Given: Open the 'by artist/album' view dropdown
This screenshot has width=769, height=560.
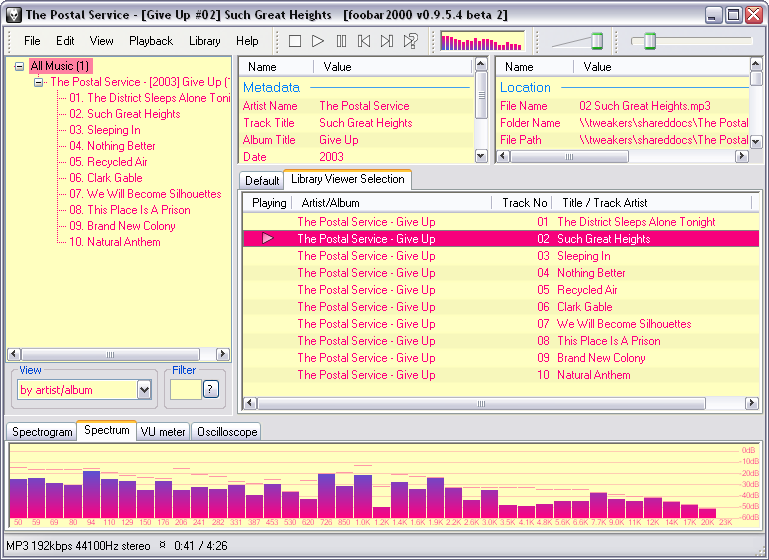Looking at the screenshot, I should (144, 390).
